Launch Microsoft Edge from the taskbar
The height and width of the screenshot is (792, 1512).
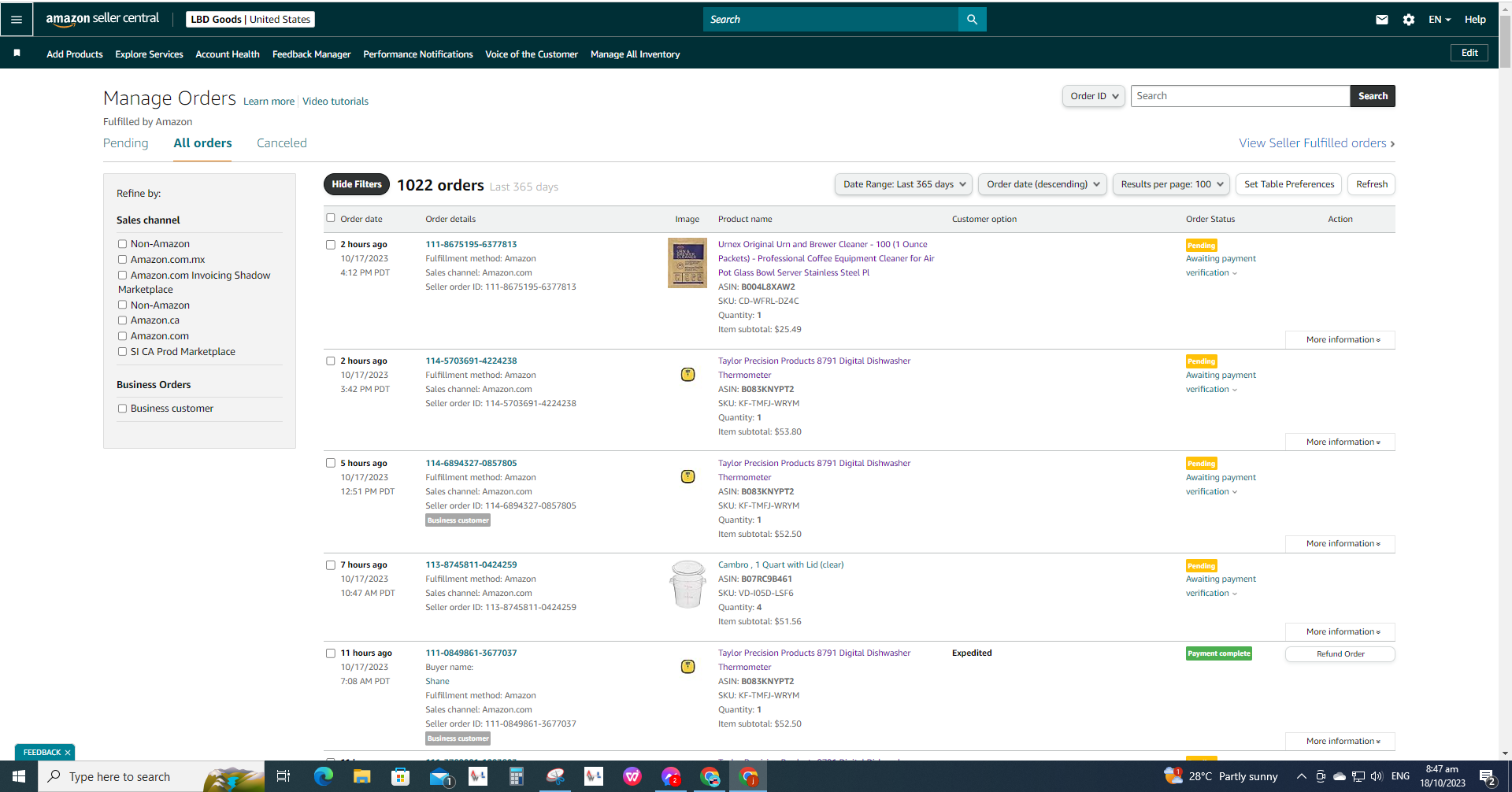323,776
